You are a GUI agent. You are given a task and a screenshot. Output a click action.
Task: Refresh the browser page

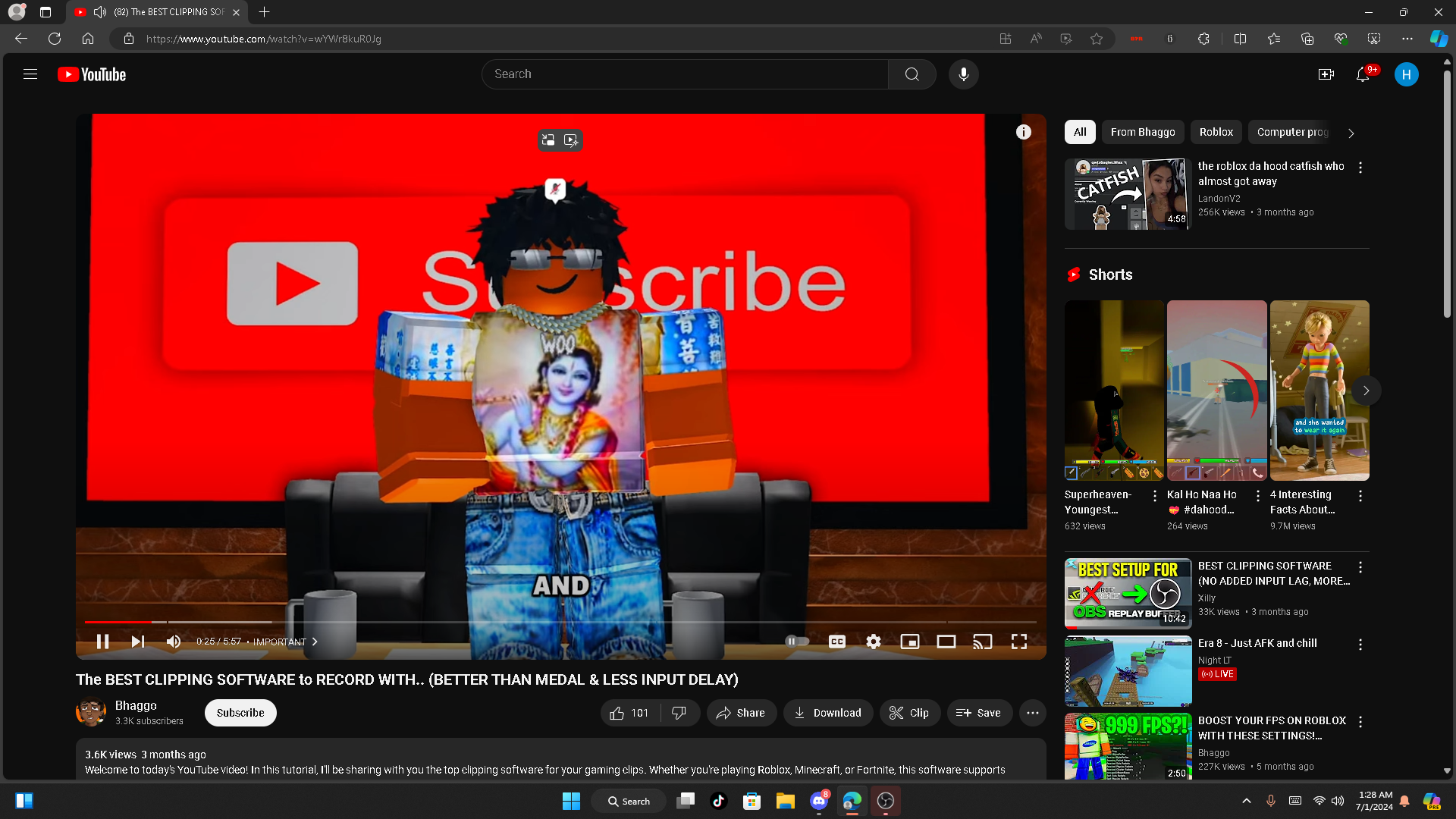tap(55, 39)
